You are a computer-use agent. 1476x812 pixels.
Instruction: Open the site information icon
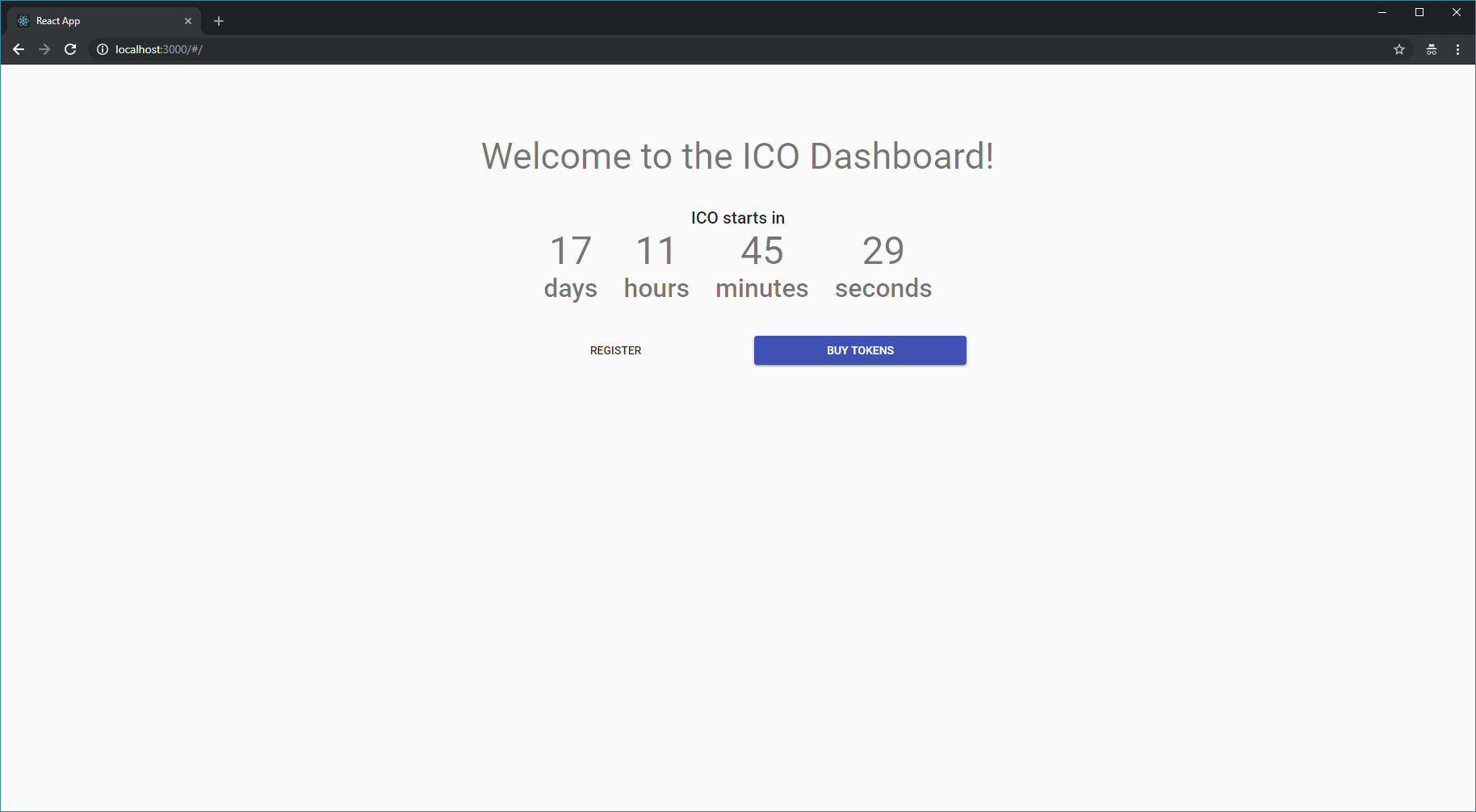103,49
